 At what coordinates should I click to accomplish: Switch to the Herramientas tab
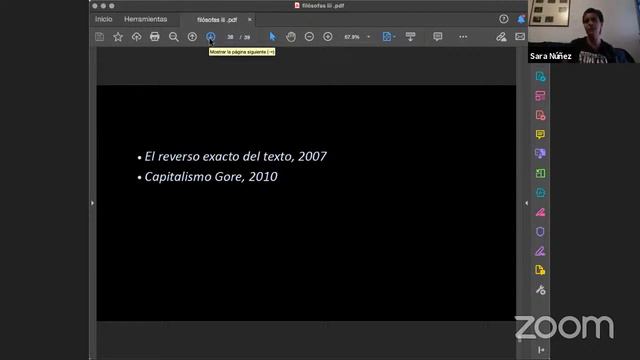click(146, 19)
